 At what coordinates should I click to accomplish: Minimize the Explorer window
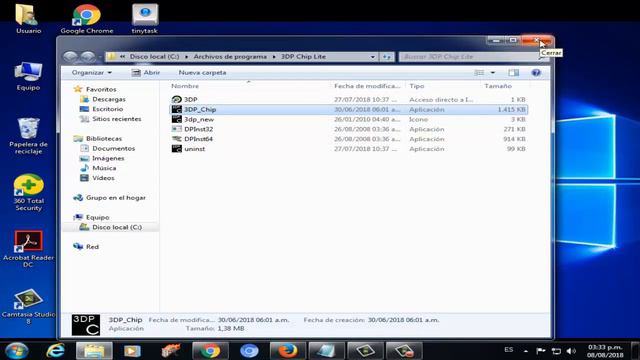tap(496, 40)
